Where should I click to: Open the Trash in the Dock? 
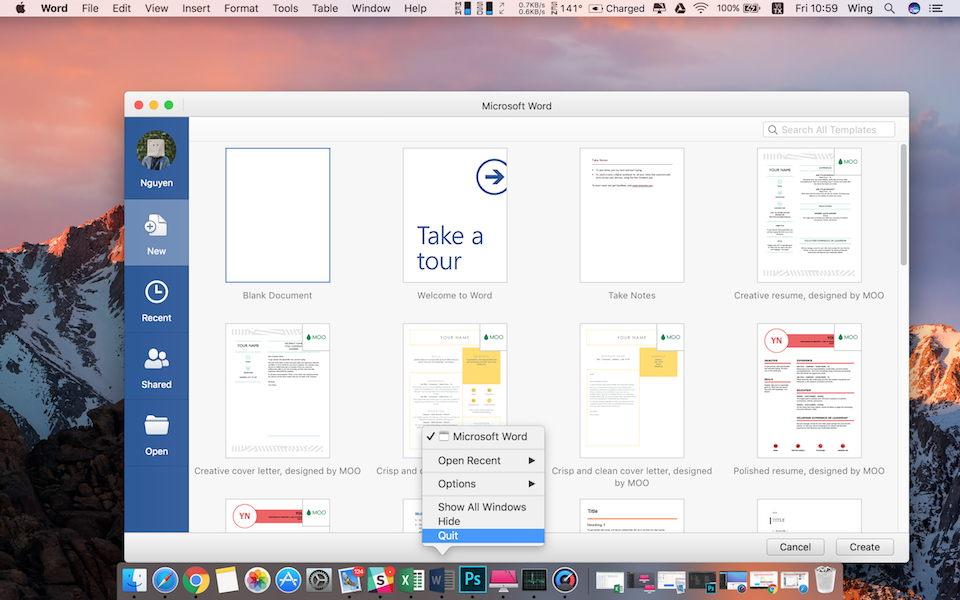(825, 579)
